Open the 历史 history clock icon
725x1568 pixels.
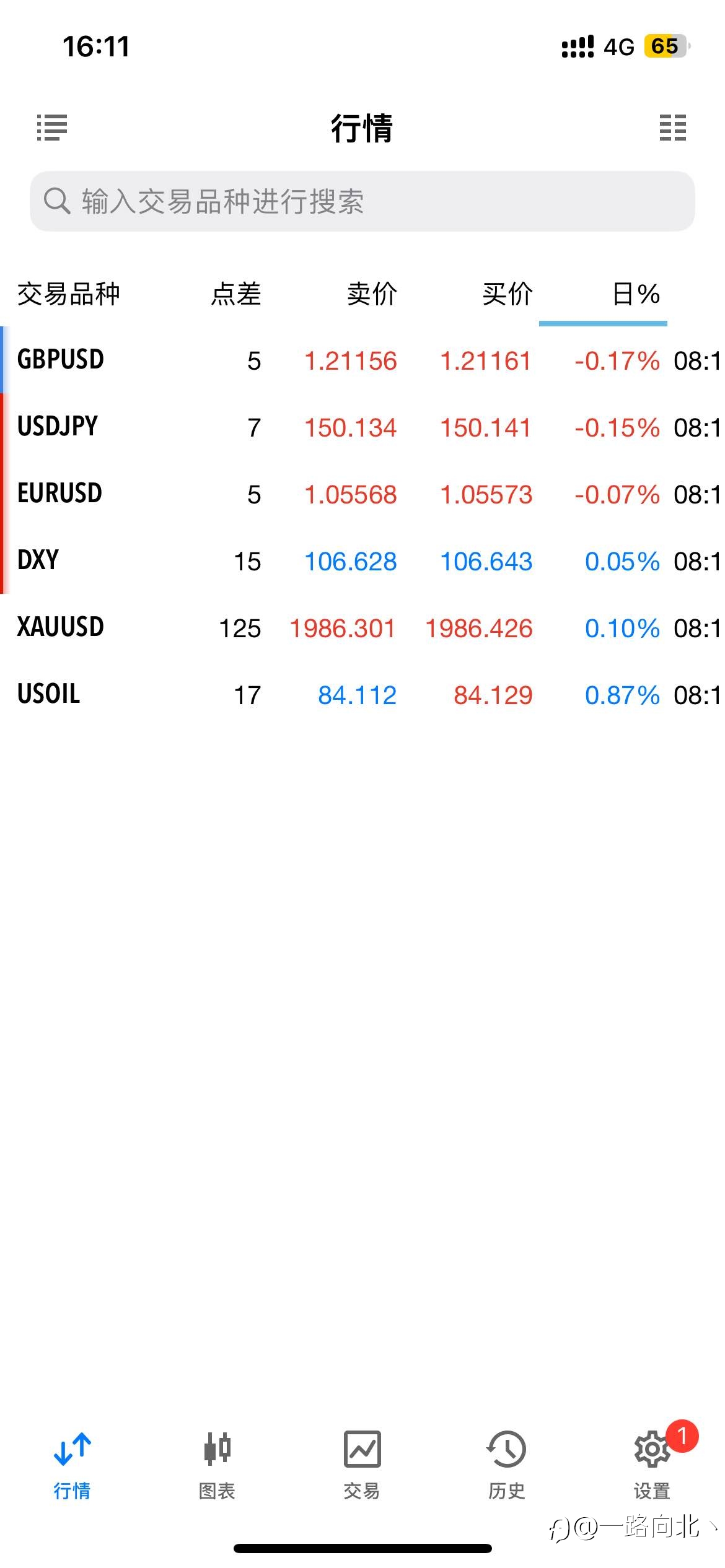[506, 1448]
